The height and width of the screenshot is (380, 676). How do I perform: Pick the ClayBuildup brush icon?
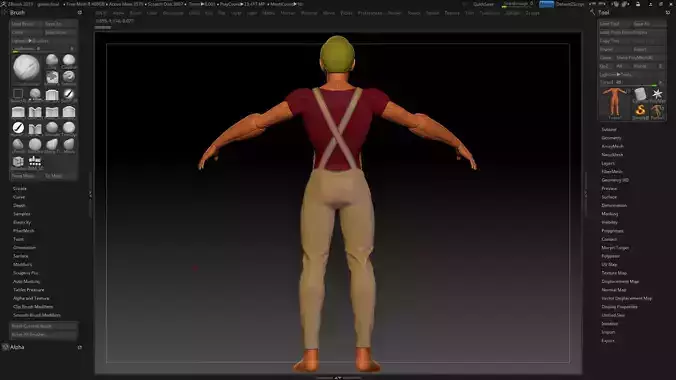69,61
